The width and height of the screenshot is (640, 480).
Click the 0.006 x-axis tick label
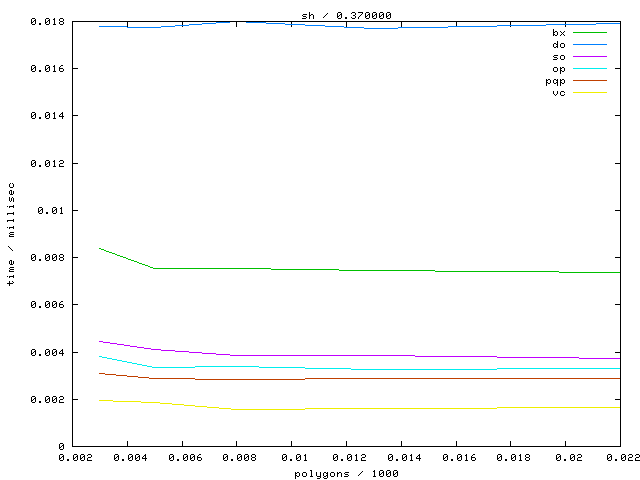[x=181, y=458]
